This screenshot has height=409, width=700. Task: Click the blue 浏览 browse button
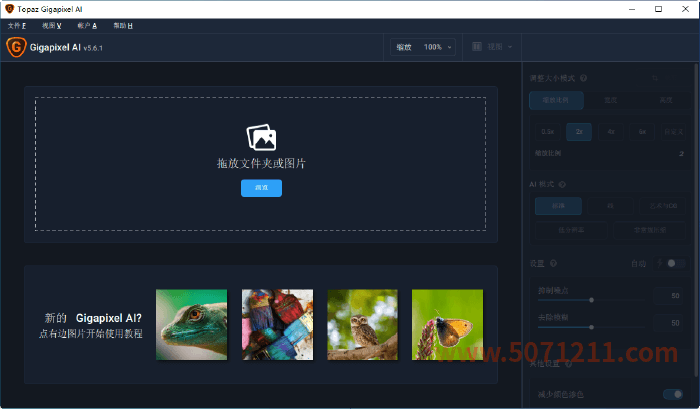coord(261,188)
